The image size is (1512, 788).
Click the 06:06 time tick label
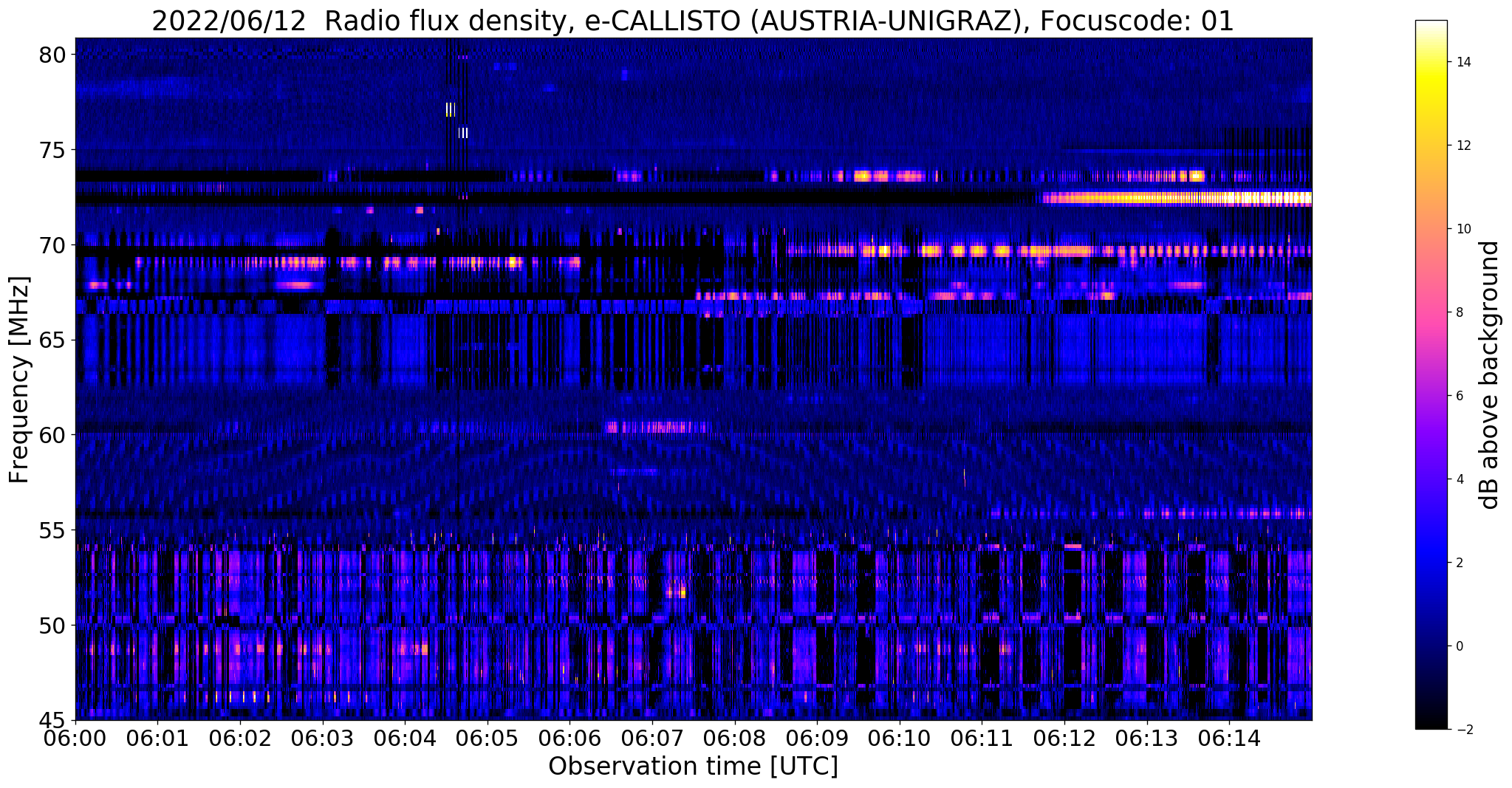tap(569, 738)
